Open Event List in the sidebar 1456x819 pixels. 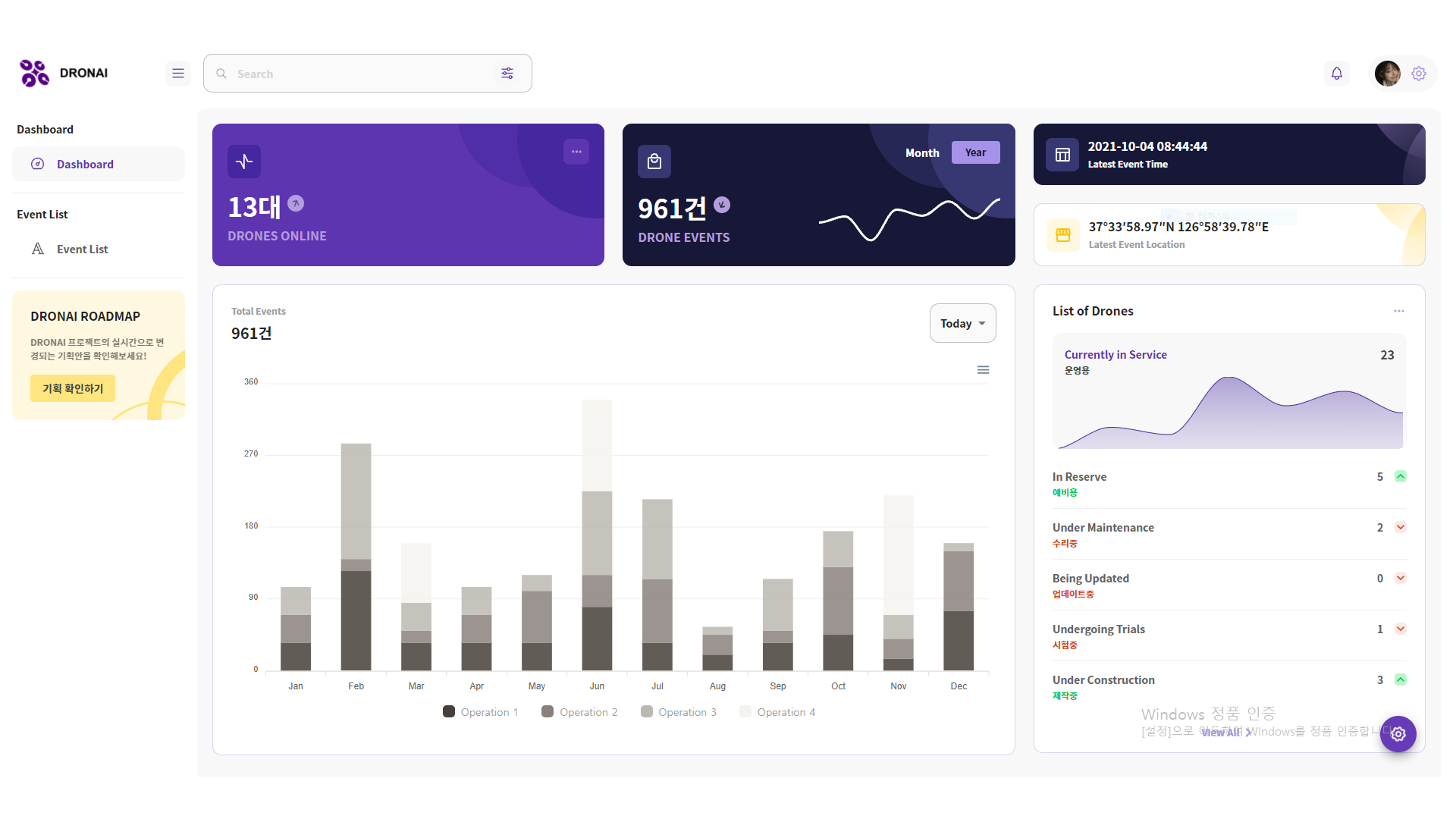point(82,249)
